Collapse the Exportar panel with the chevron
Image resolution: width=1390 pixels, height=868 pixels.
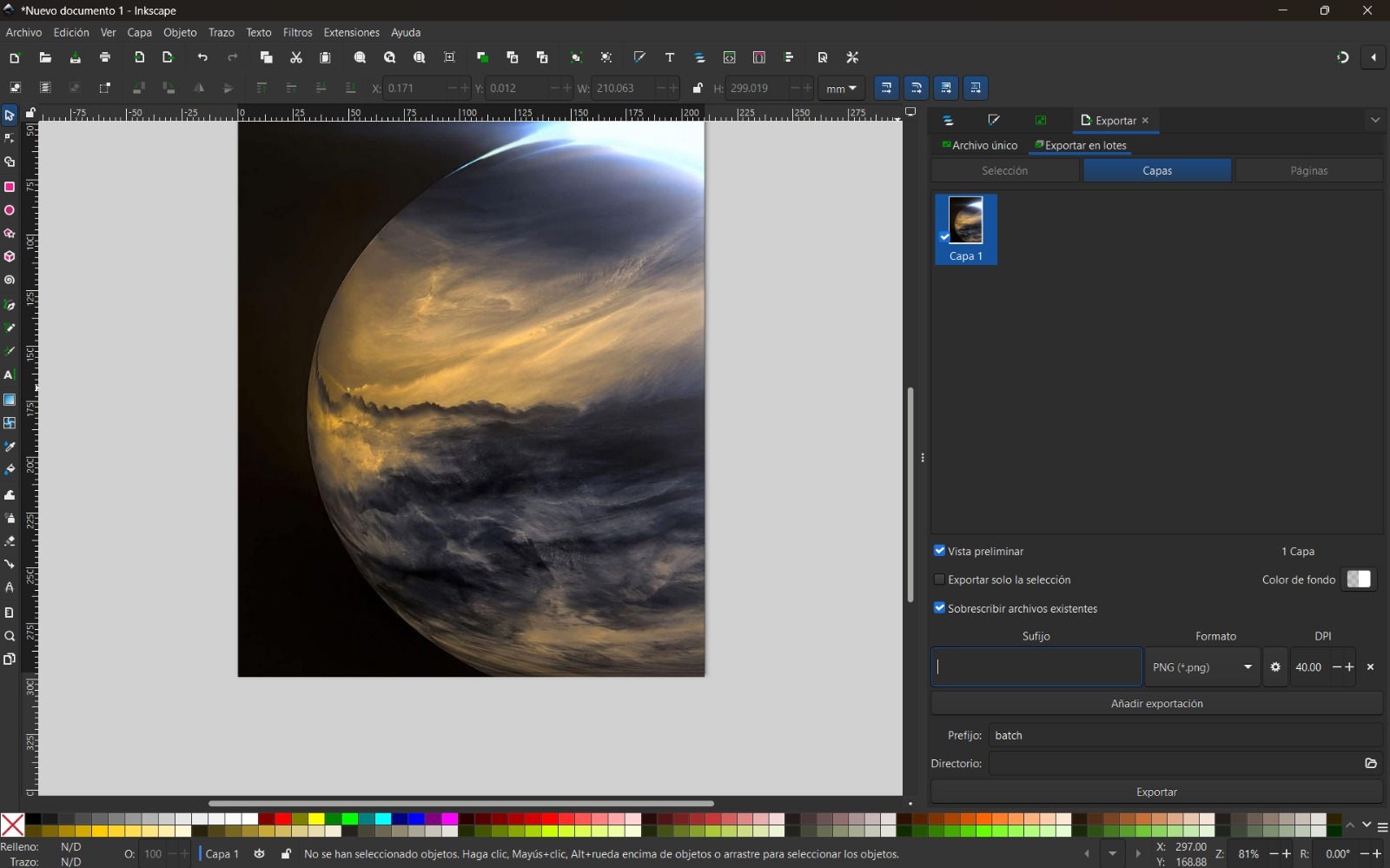point(1375,120)
